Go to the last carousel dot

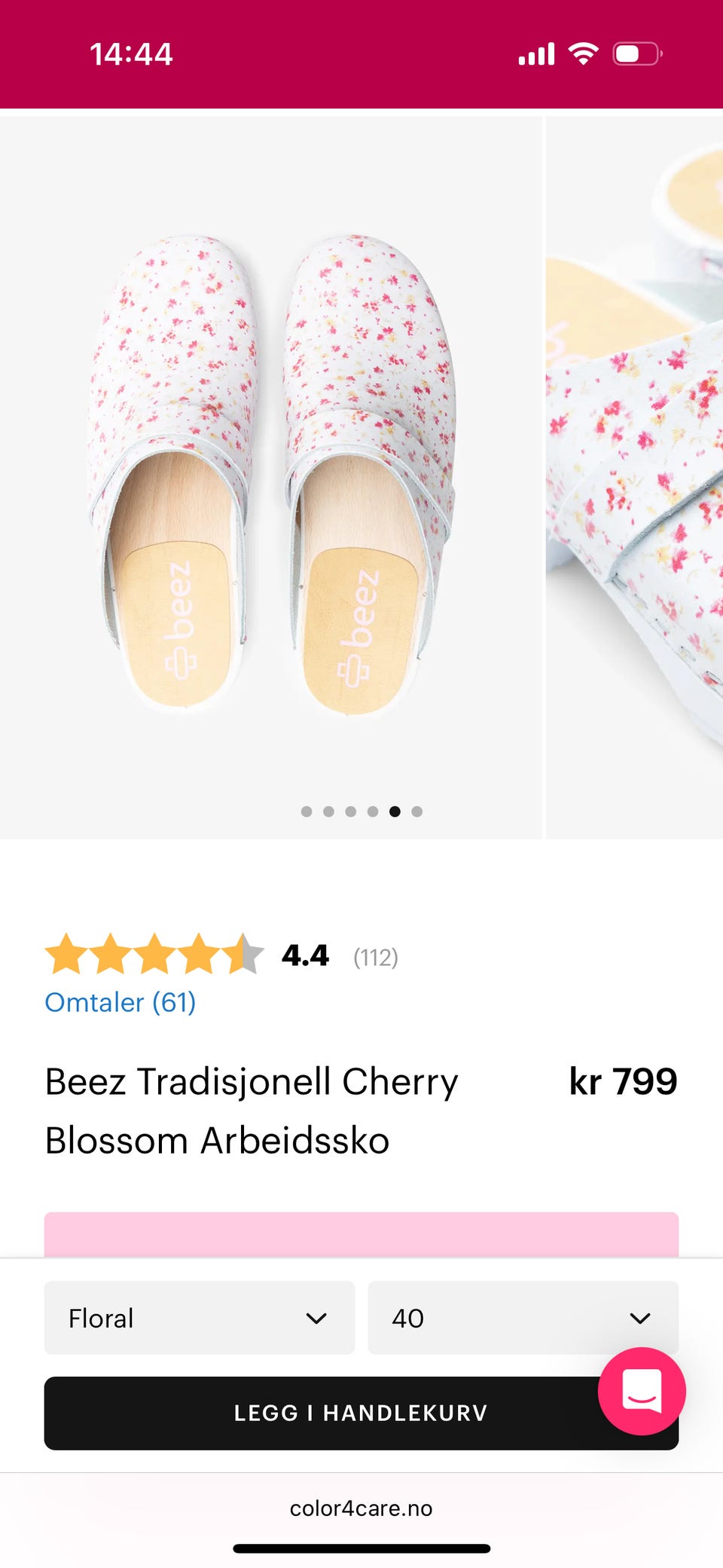[416, 812]
